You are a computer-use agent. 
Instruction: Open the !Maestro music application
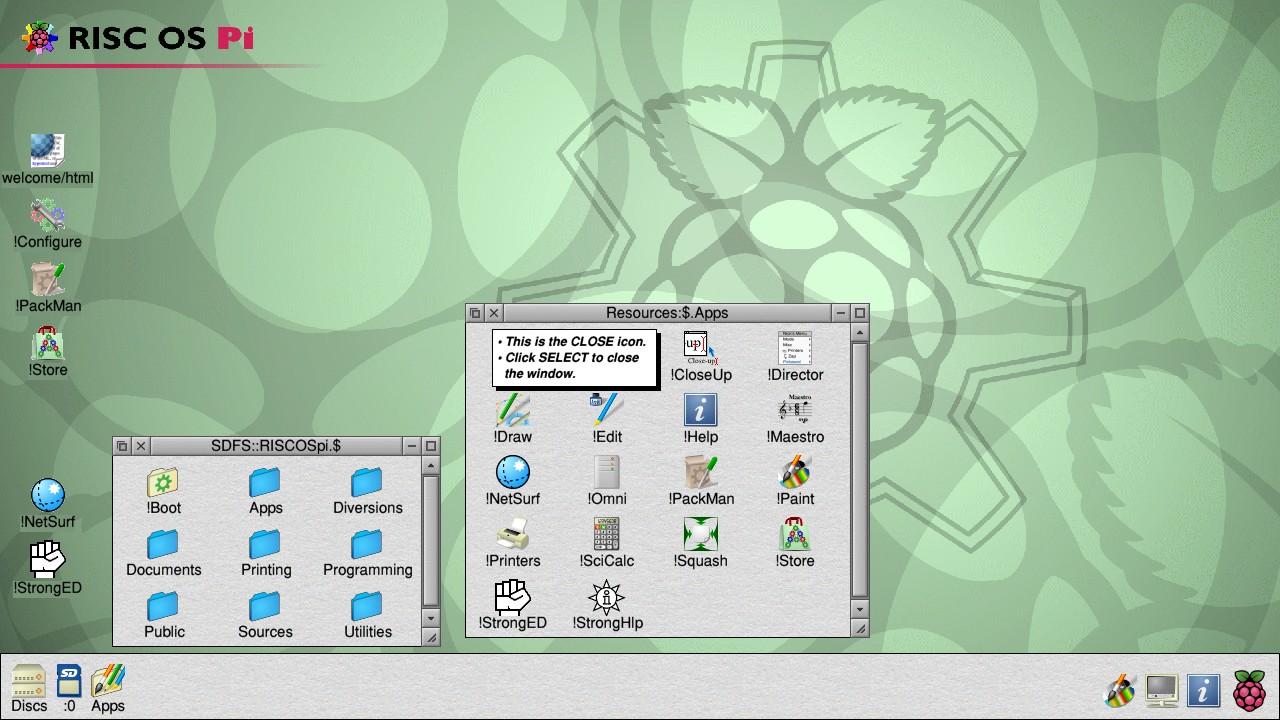pyautogui.click(x=796, y=412)
